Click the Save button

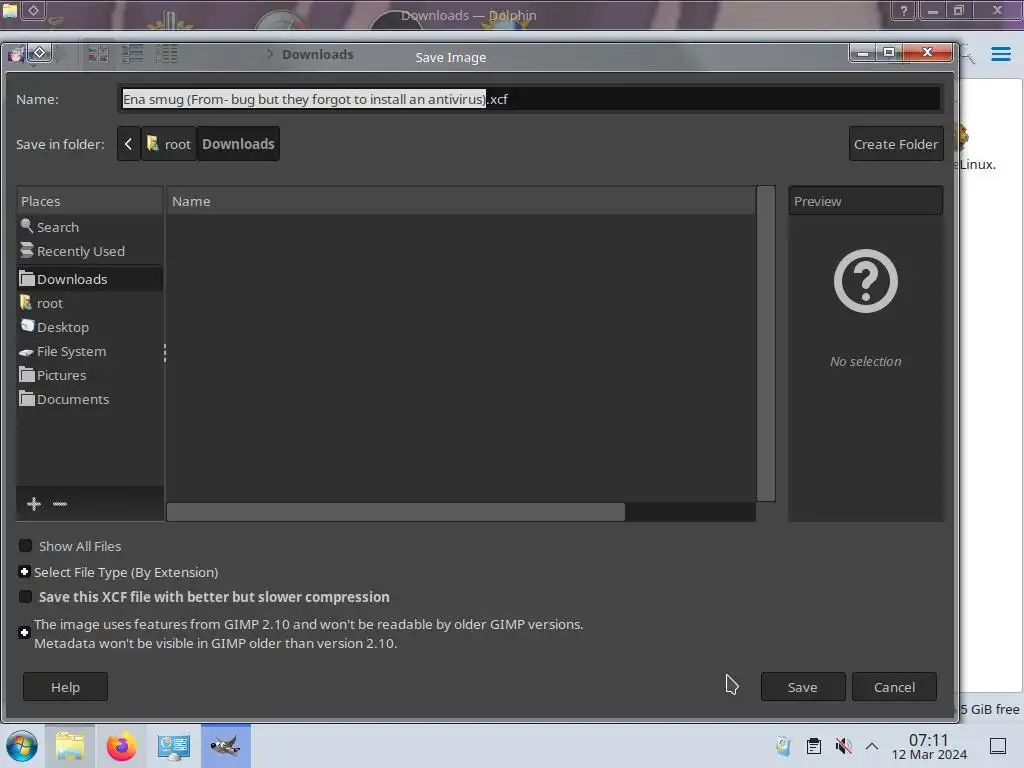click(803, 687)
